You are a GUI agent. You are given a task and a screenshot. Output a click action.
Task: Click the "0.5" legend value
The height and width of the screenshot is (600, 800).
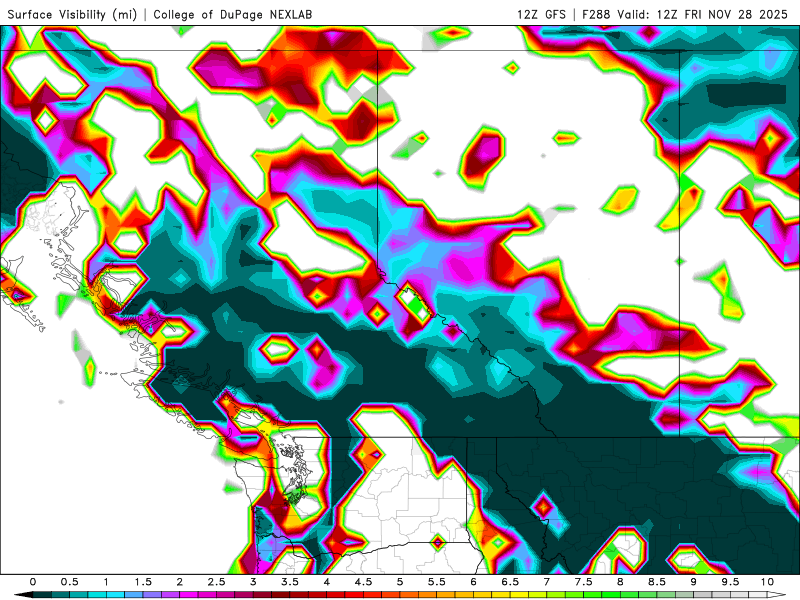[x=69, y=582]
